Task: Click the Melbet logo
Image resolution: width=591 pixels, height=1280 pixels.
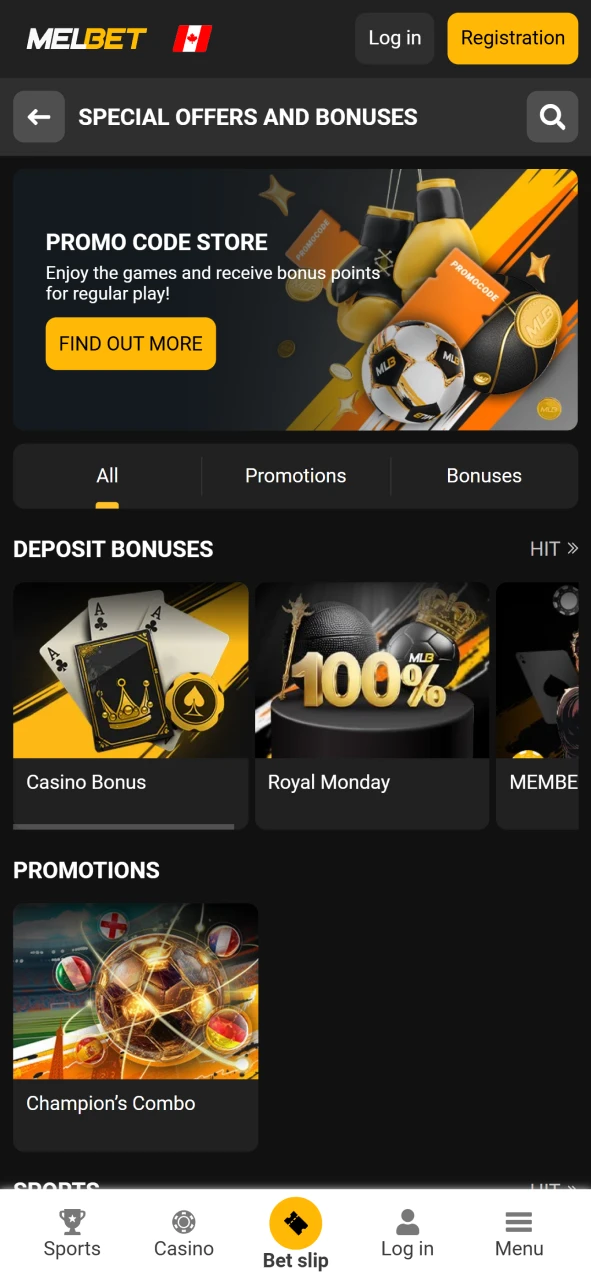Action: (86, 39)
